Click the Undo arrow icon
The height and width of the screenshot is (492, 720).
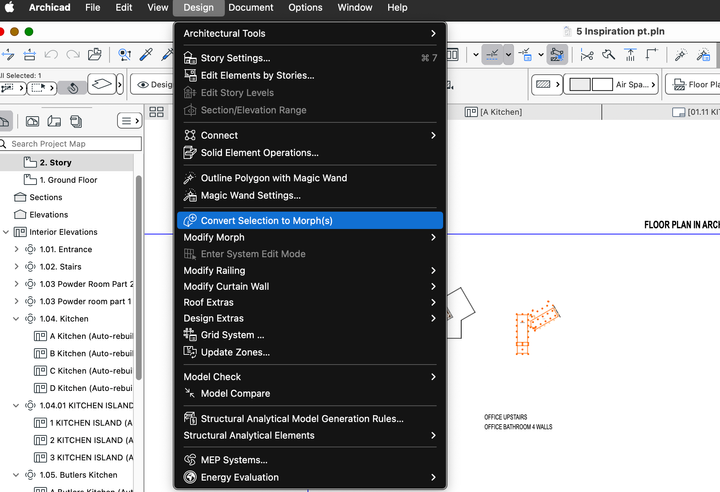[51, 55]
